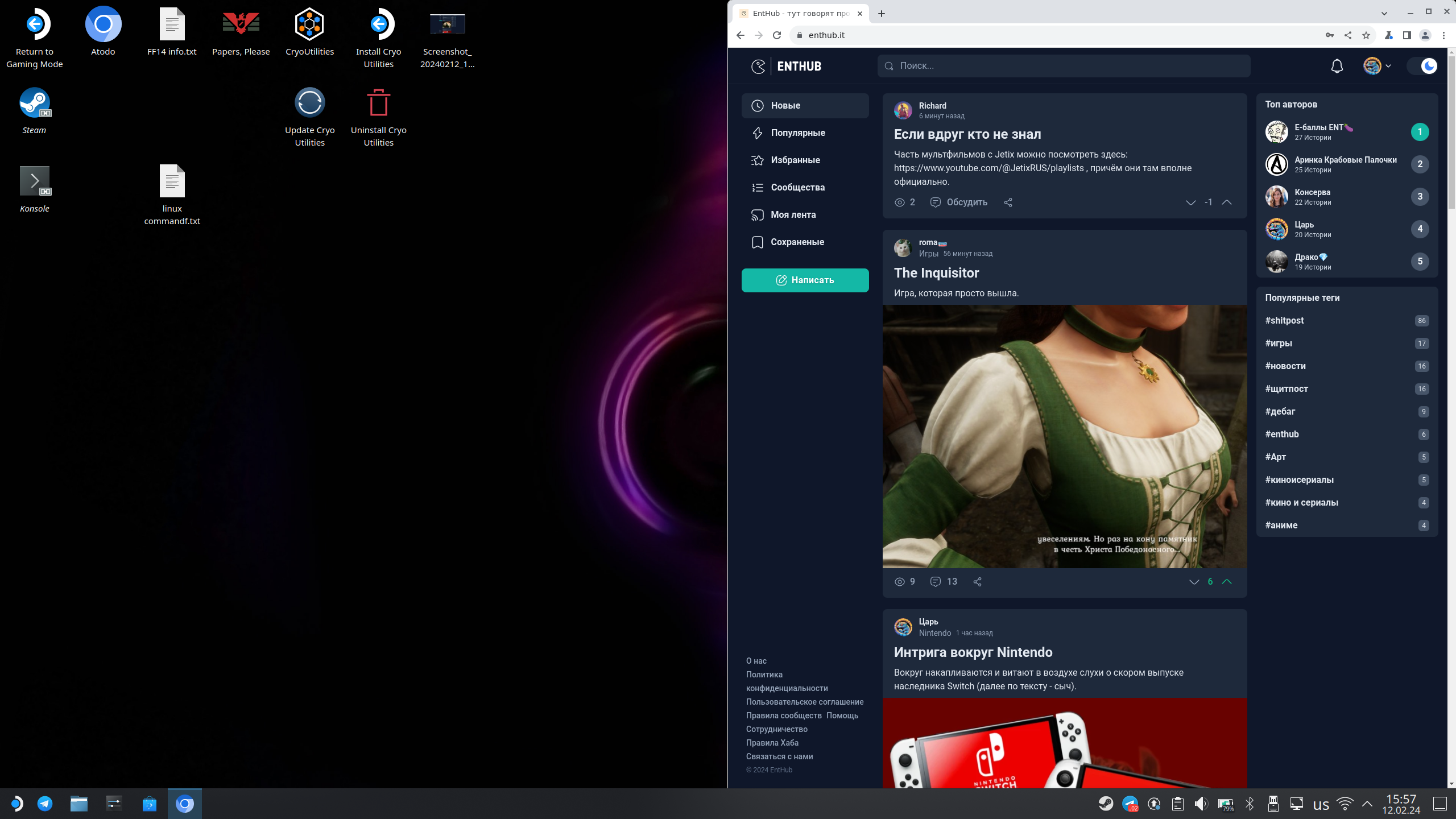
Task: Upvote Richard's post
Action: click(x=1227, y=202)
